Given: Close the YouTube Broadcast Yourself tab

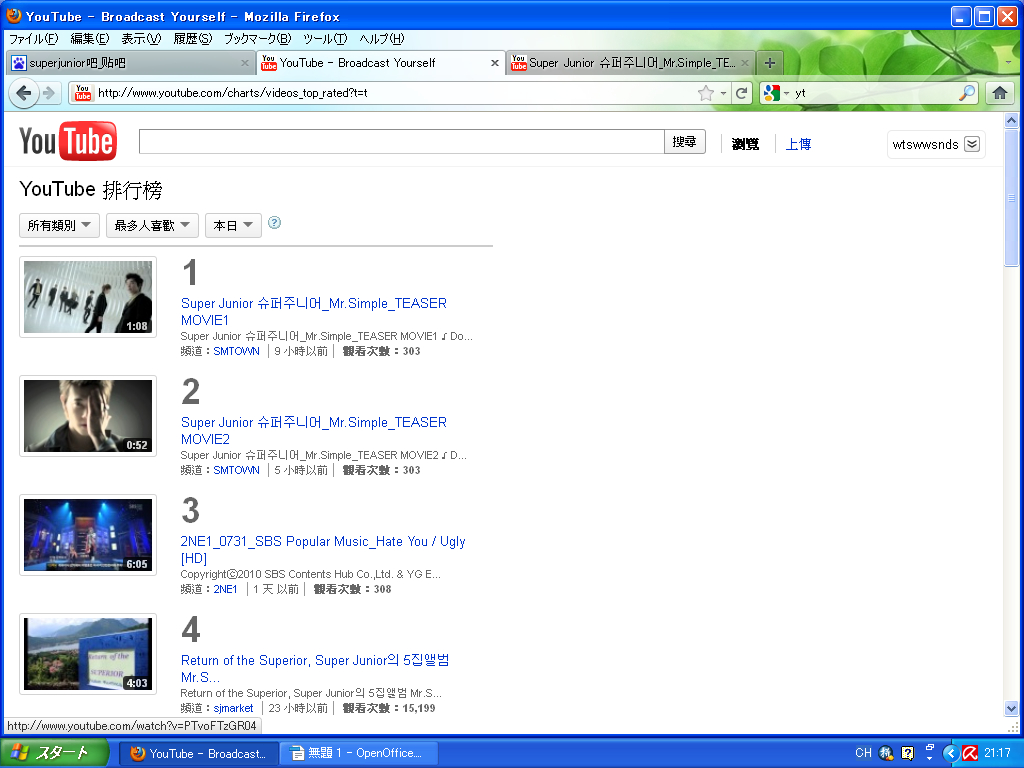Looking at the screenshot, I should (x=495, y=63).
